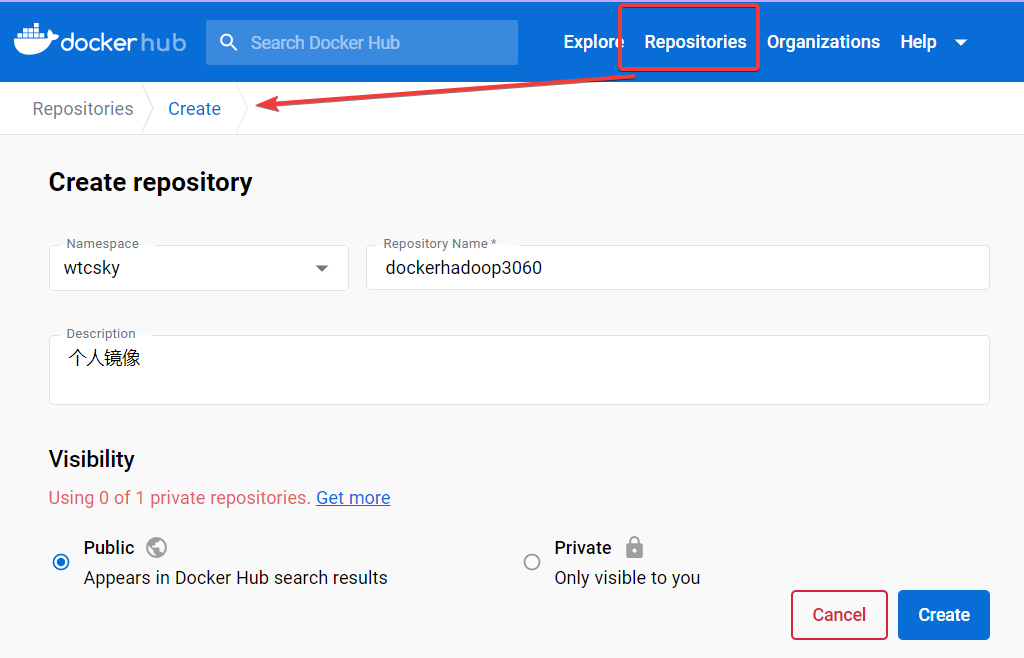Click the Repository Name input field
1024x658 pixels.
point(678,268)
